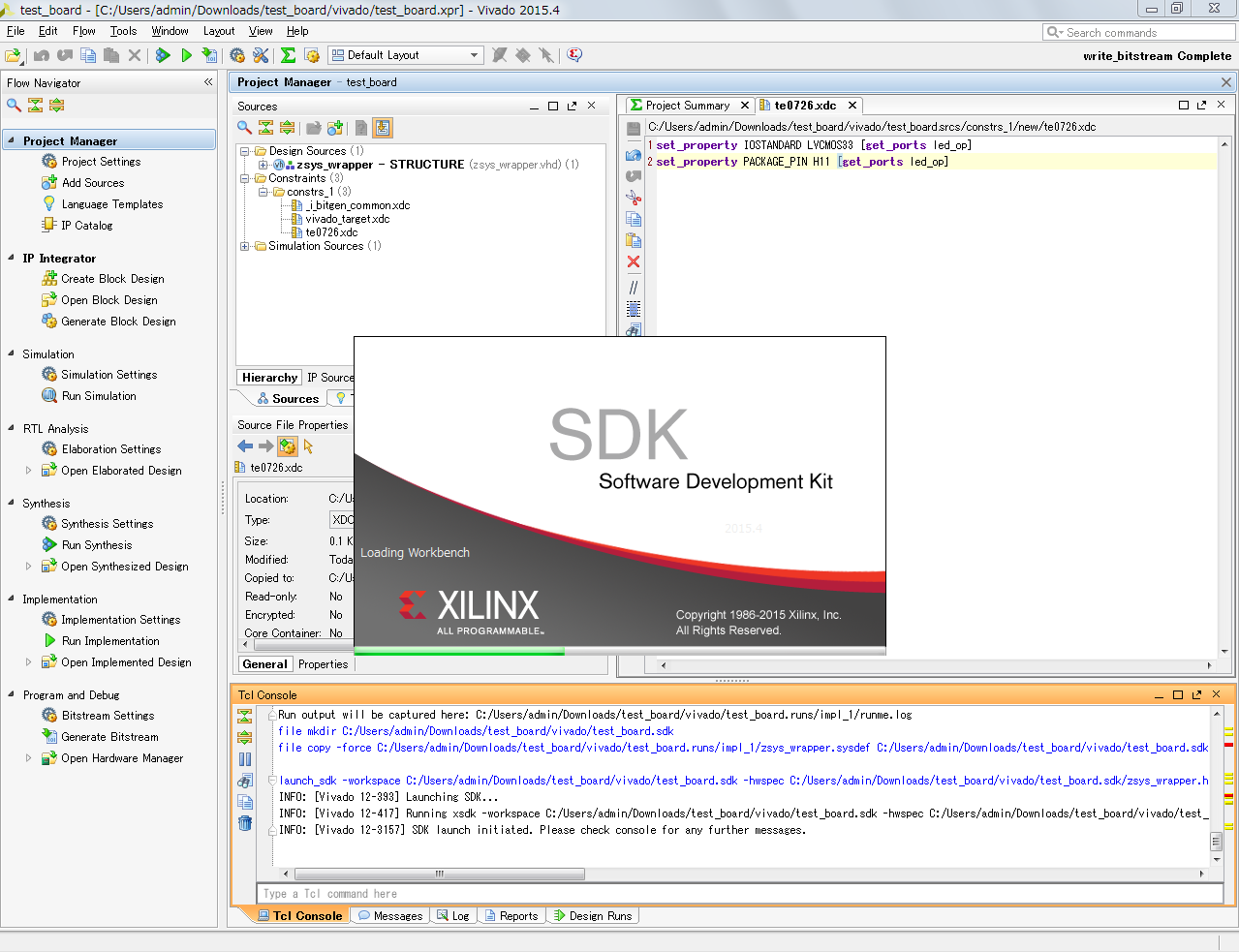Click the Add Sources icon in Sources panel
This screenshot has width=1239, height=952.
coord(335,128)
